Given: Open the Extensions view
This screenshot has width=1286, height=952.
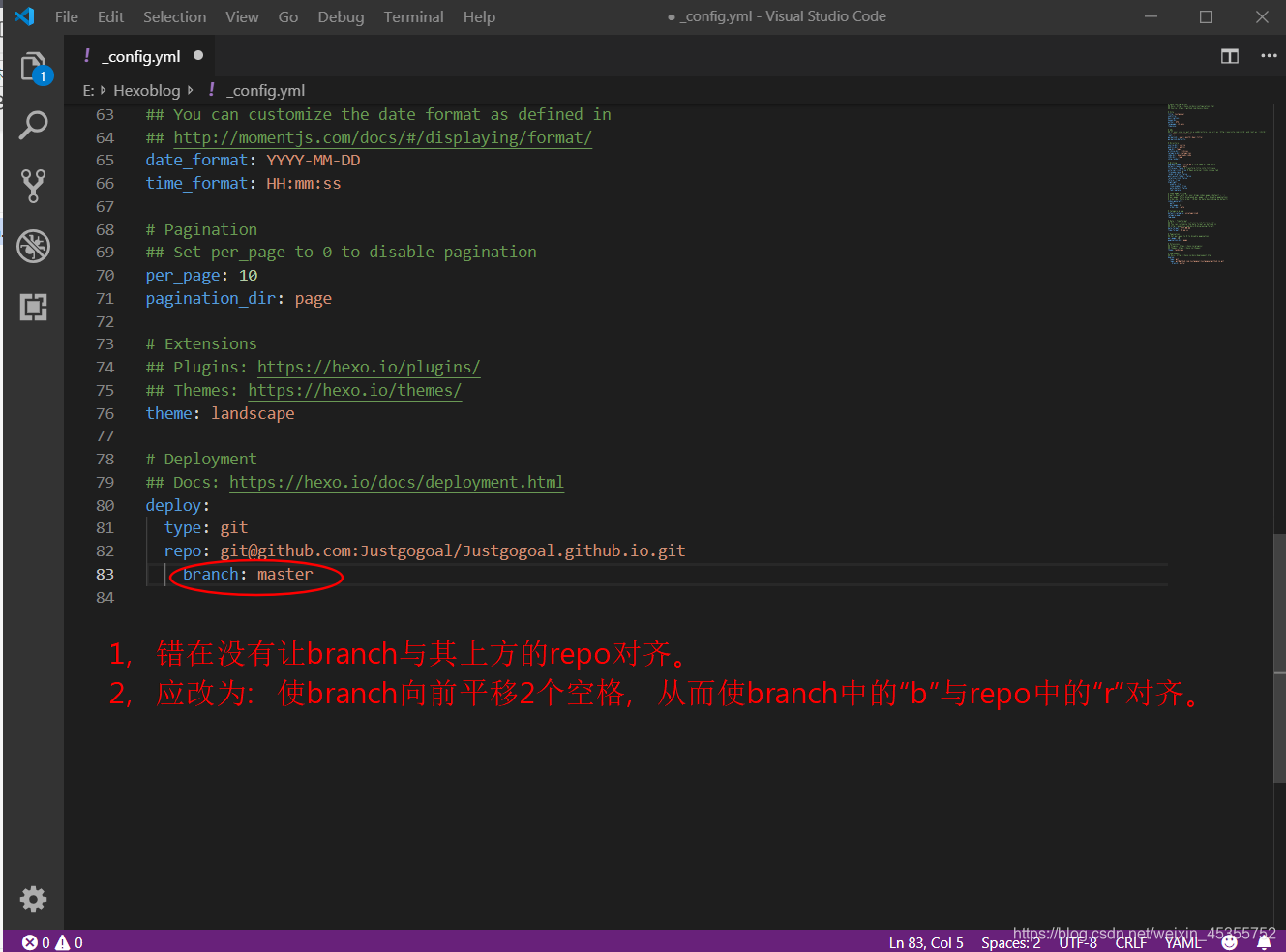Looking at the screenshot, I should coord(34,307).
